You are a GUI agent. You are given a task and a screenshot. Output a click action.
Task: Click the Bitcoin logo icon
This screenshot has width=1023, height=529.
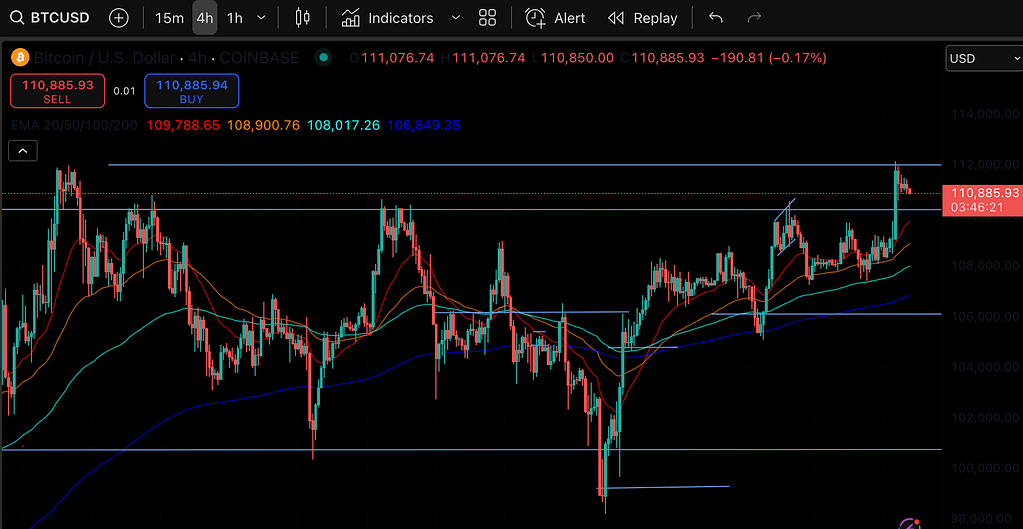(20, 58)
